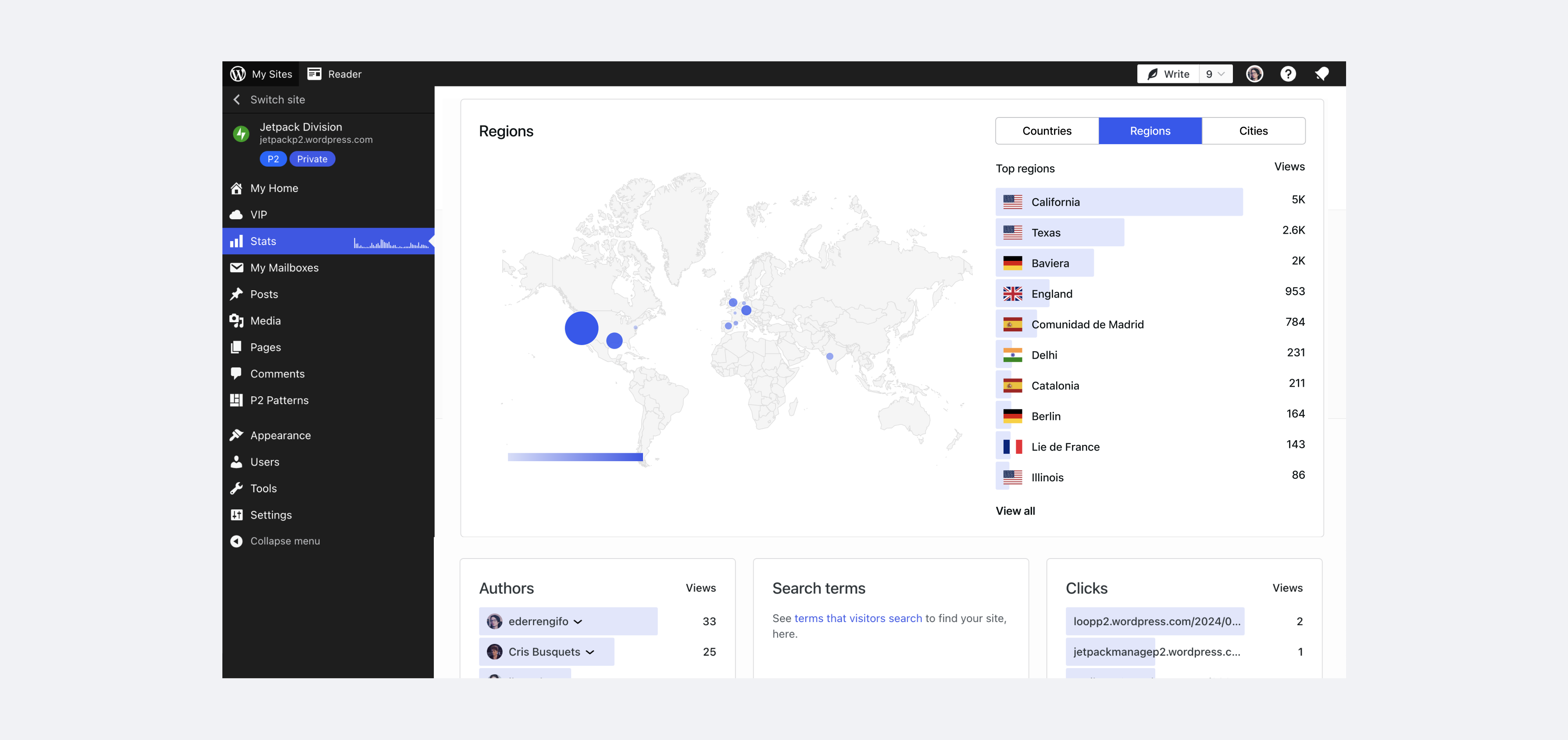Switch to Countries view

click(1047, 131)
